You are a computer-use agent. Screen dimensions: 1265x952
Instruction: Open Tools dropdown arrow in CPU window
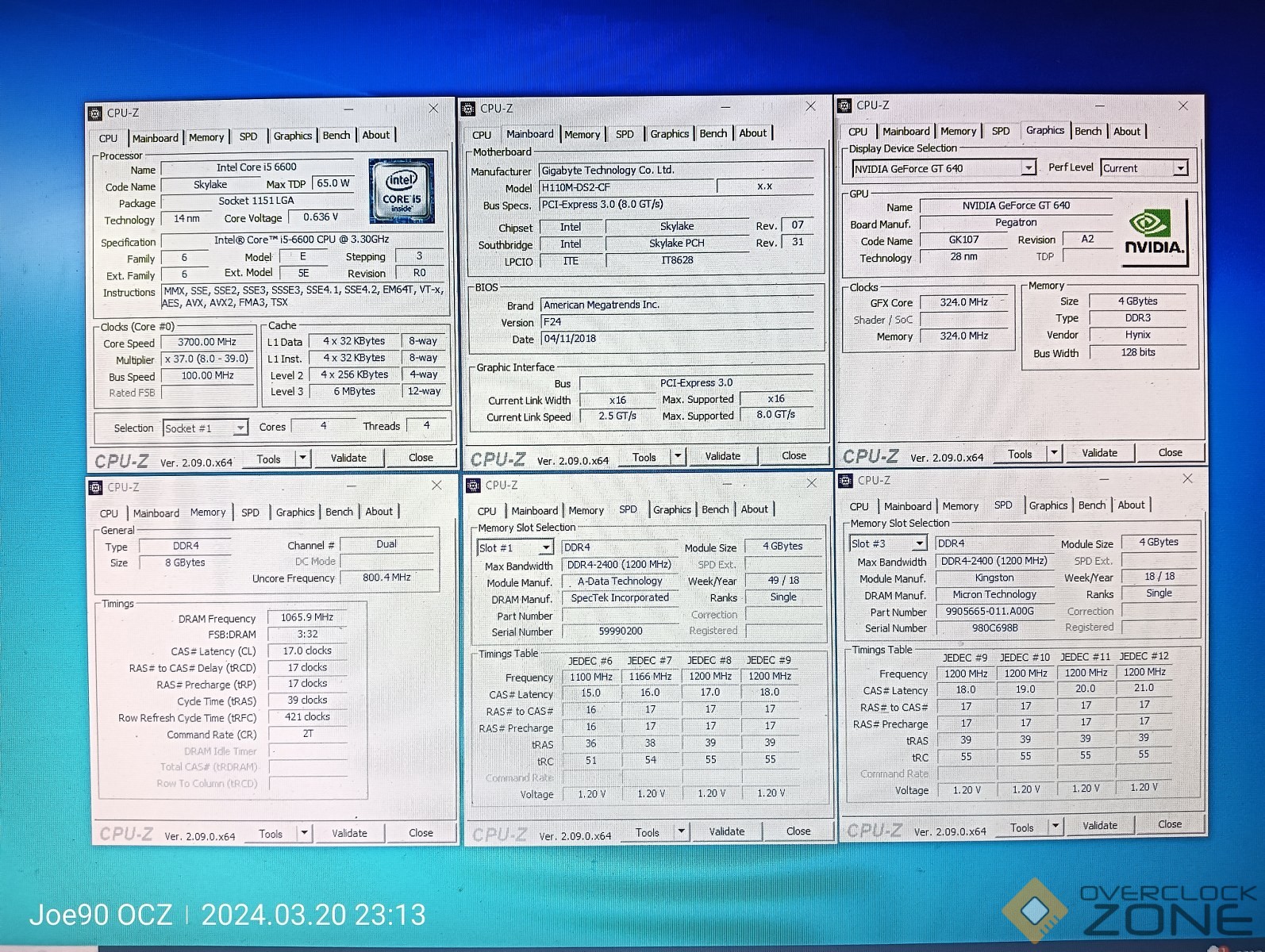coord(302,458)
